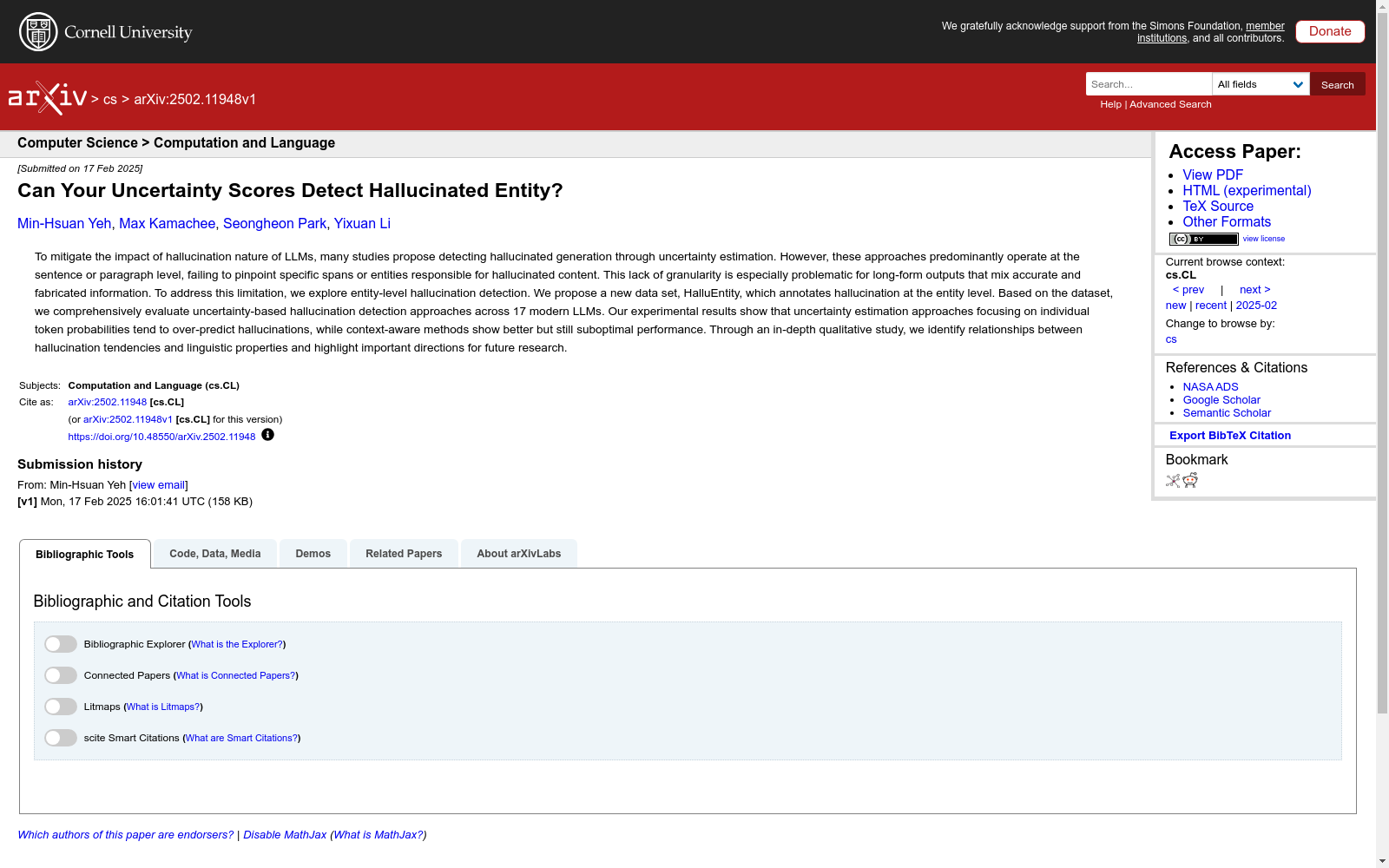This screenshot has width=1389, height=868.
Task: Open the Code, Data, Media tab
Action: click(215, 554)
